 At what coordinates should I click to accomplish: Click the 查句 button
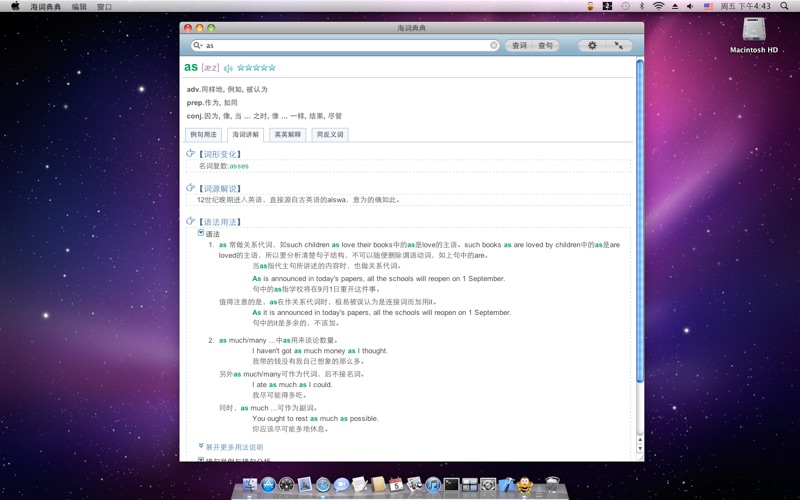[x=545, y=45]
